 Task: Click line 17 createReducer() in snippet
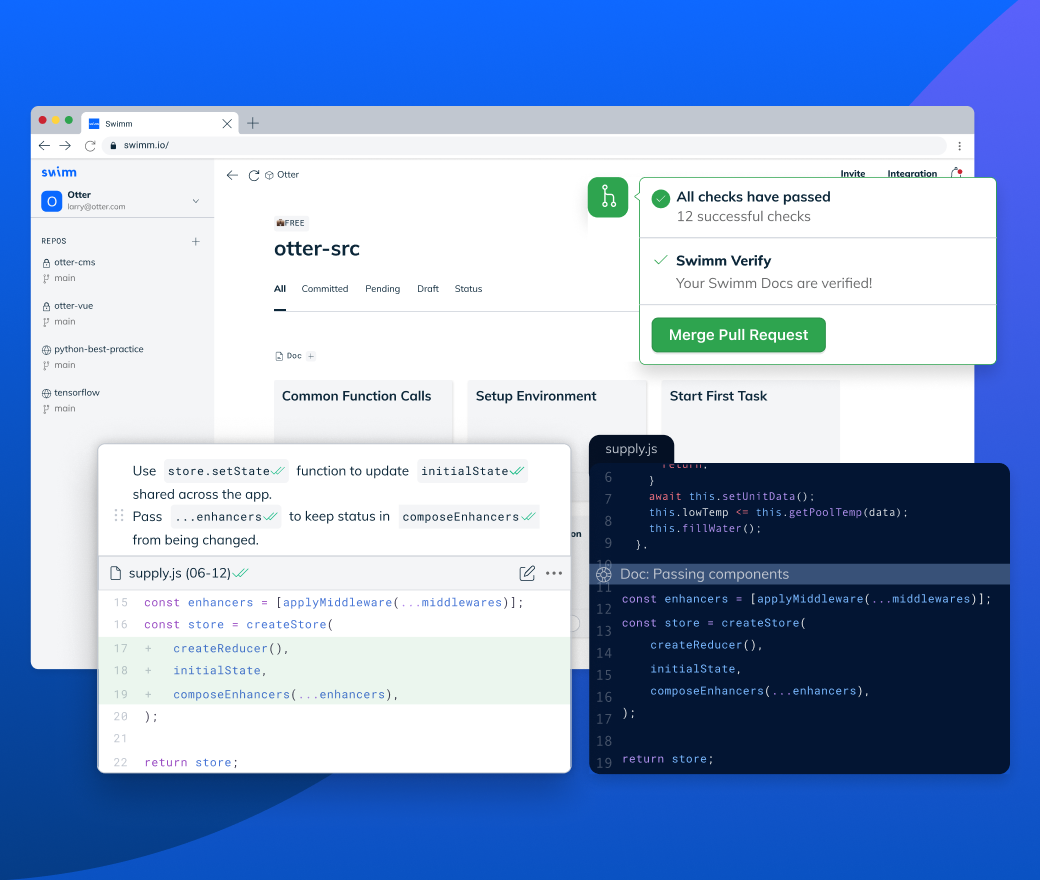(334, 649)
